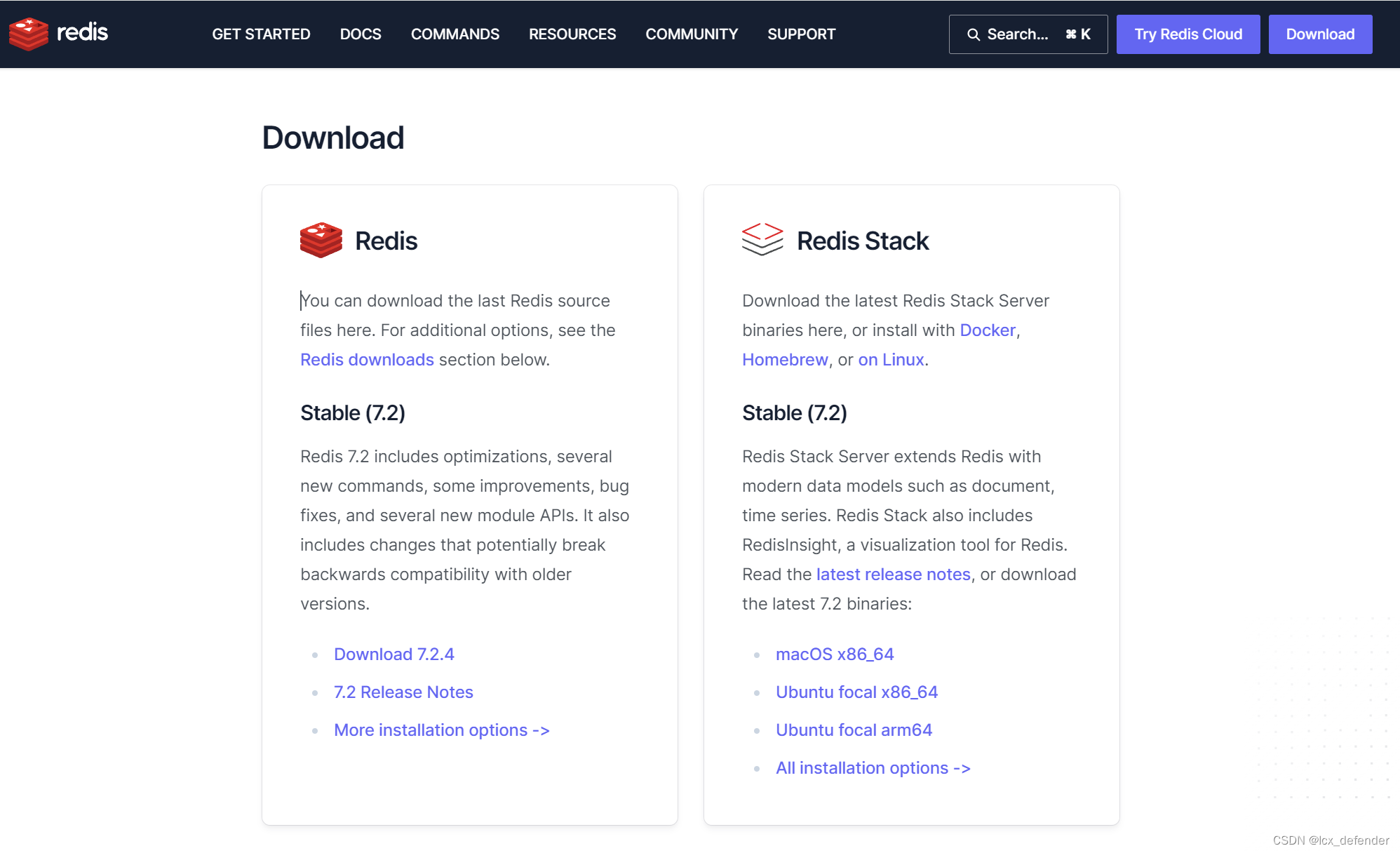Open the DOCS menu
1400x853 pixels.
pyautogui.click(x=361, y=34)
